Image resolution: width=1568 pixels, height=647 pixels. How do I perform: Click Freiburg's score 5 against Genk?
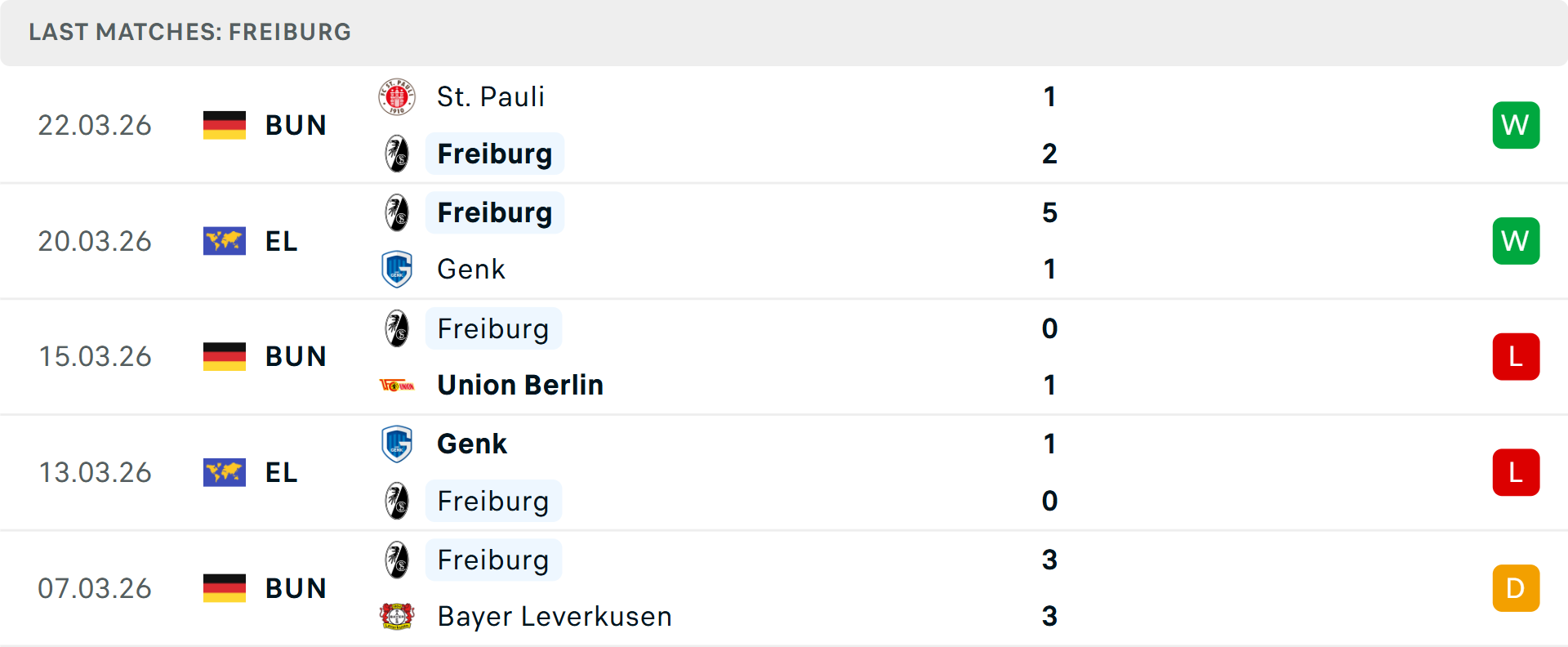click(1049, 213)
